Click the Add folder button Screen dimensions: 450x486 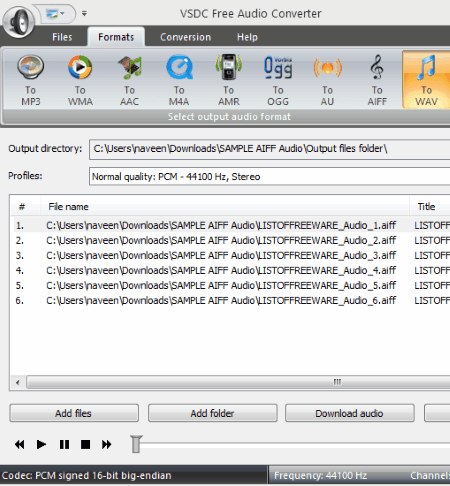213,413
